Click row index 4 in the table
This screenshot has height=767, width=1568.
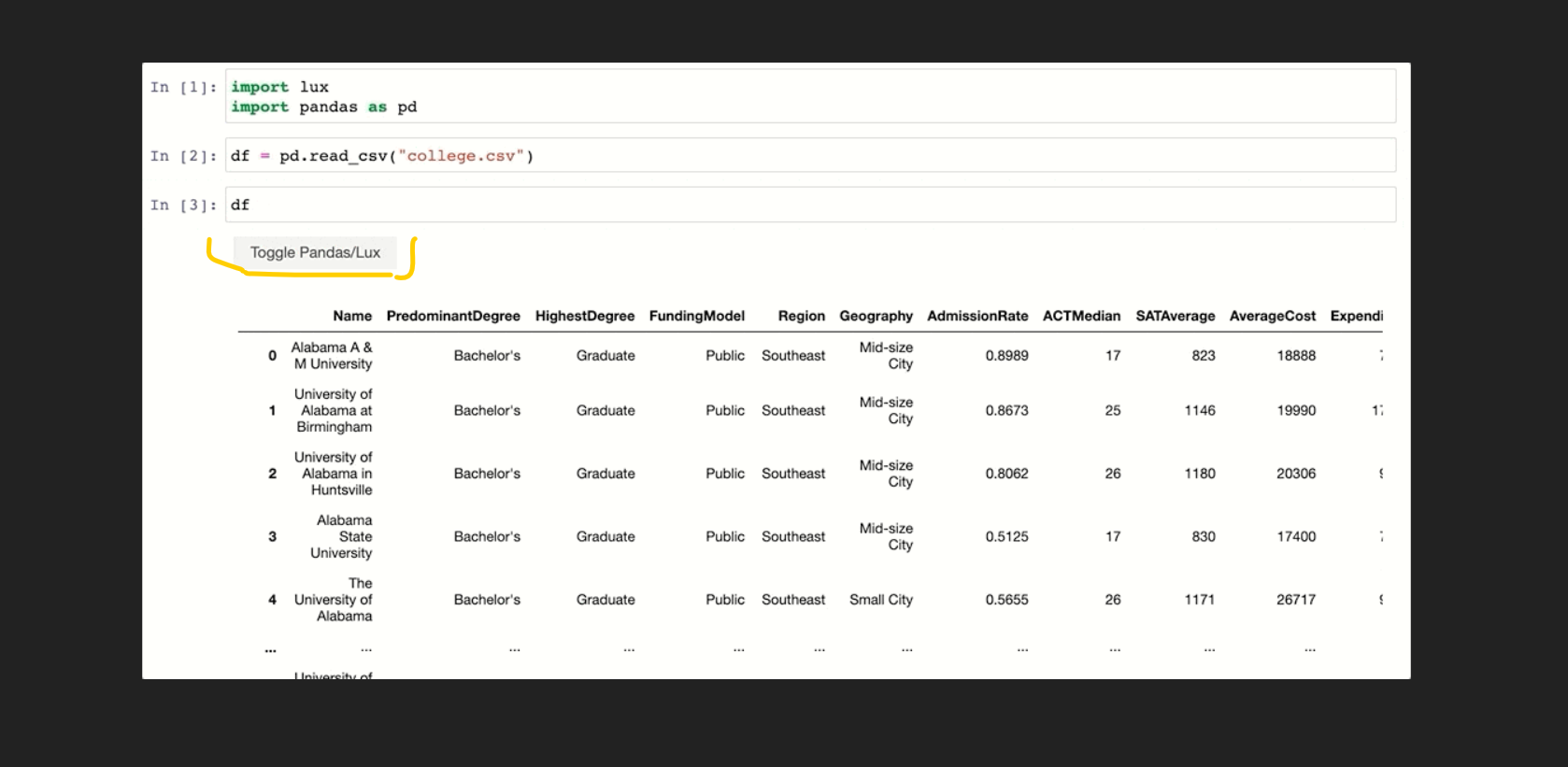[x=272, y=600]
